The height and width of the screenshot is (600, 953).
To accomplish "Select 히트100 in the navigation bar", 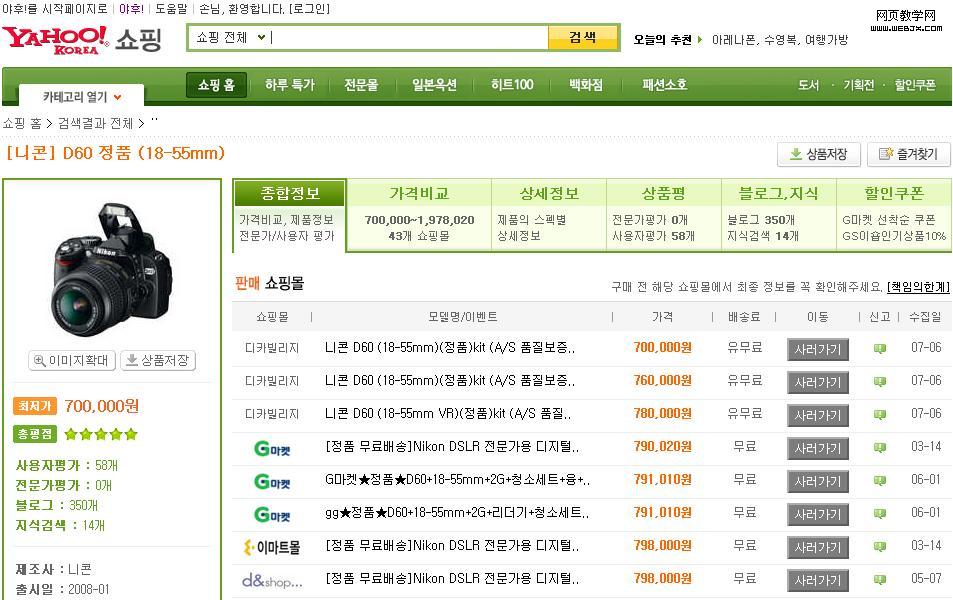I will (512, 85).
